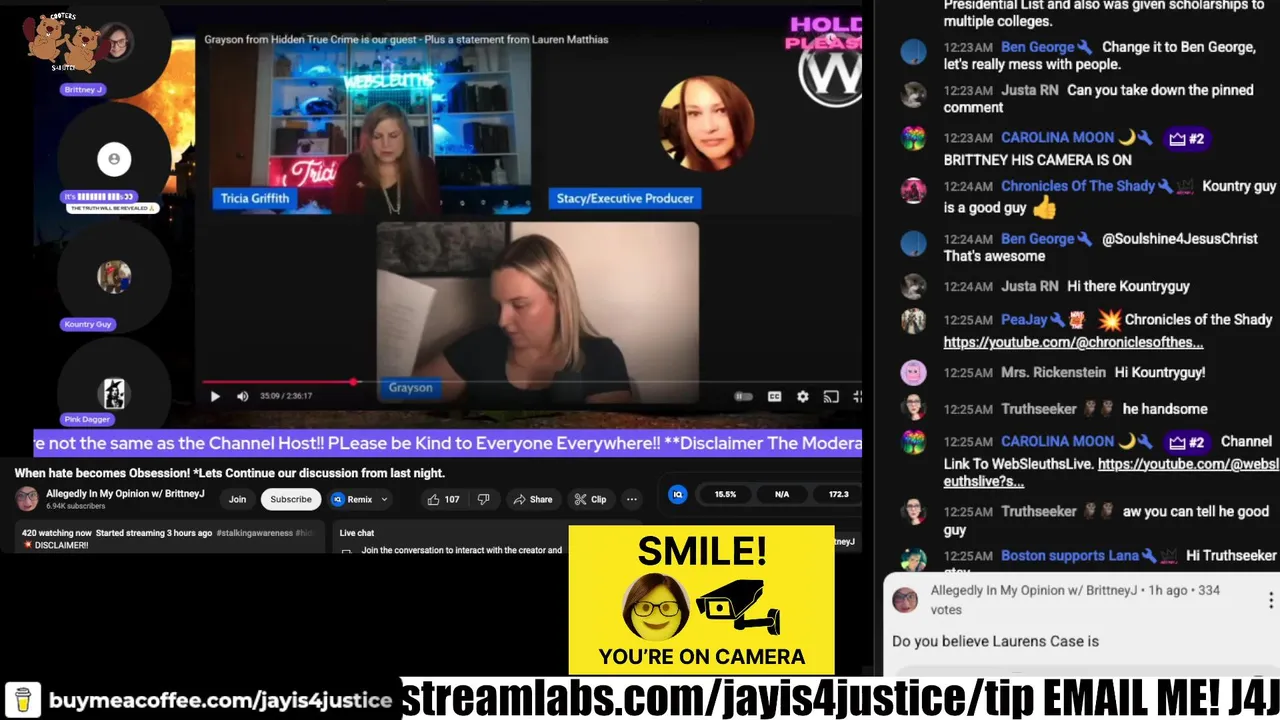Viewport: 1280px width, 720px height.
Task: Like the video showing 107 likes
Action: [x=443, y=499]
